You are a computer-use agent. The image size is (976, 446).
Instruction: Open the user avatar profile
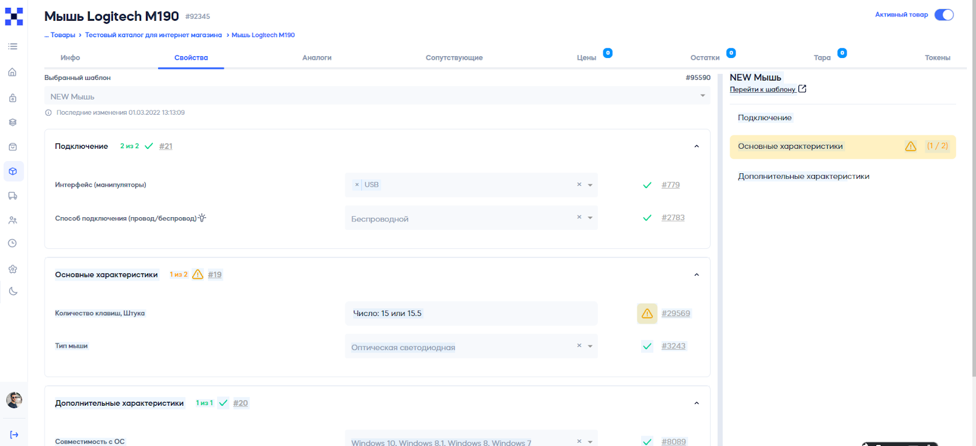(14, 400)
